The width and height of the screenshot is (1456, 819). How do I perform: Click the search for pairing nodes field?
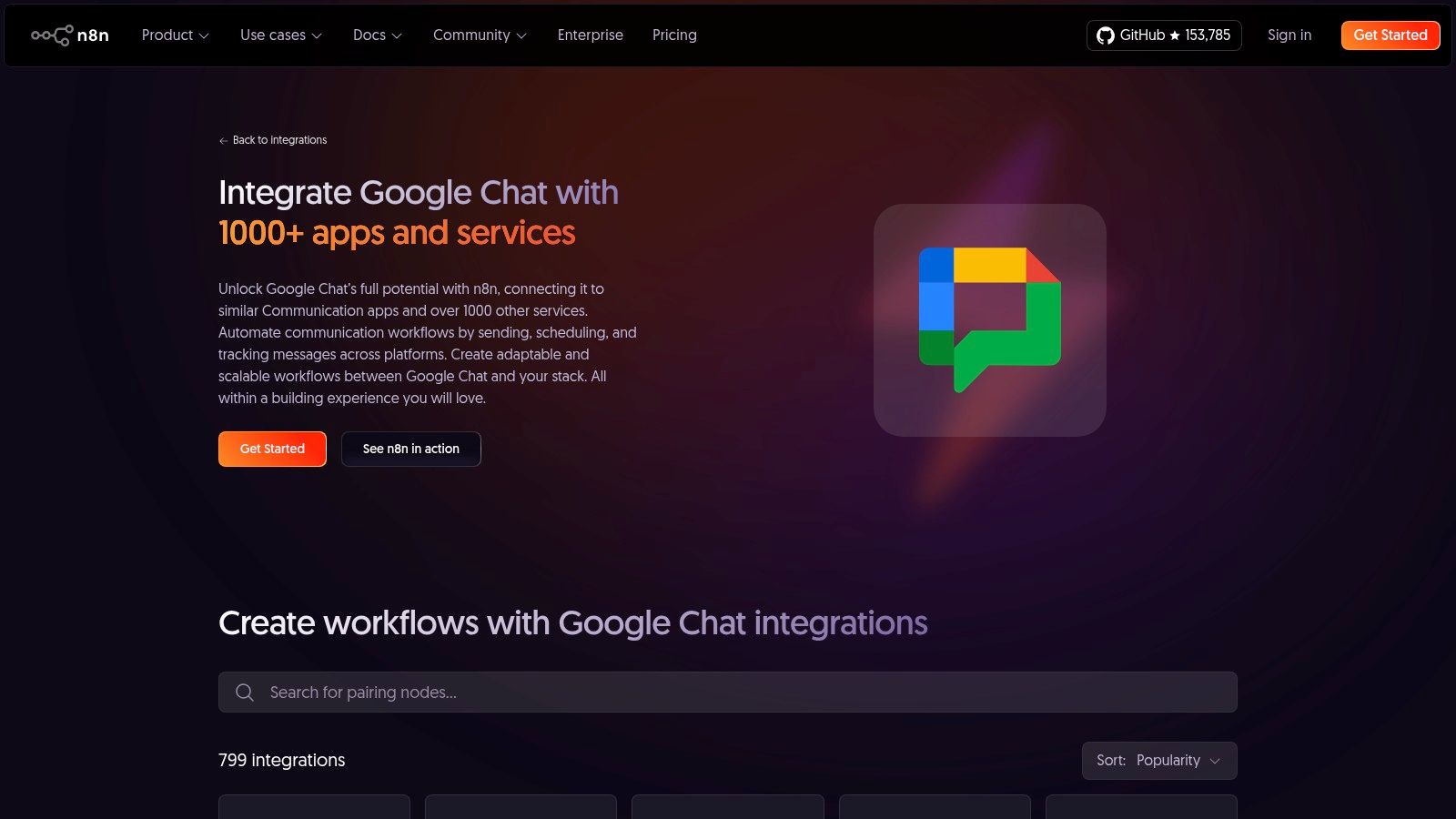tap(728, 692)
